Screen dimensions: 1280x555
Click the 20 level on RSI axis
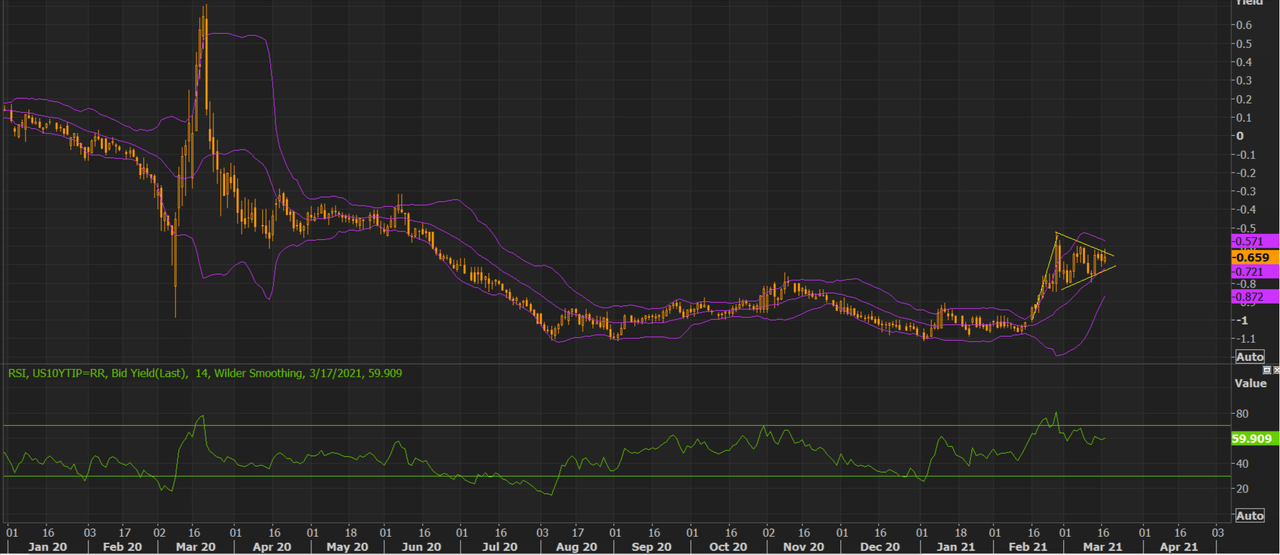pyautogui.click(x=1240, y=489)
